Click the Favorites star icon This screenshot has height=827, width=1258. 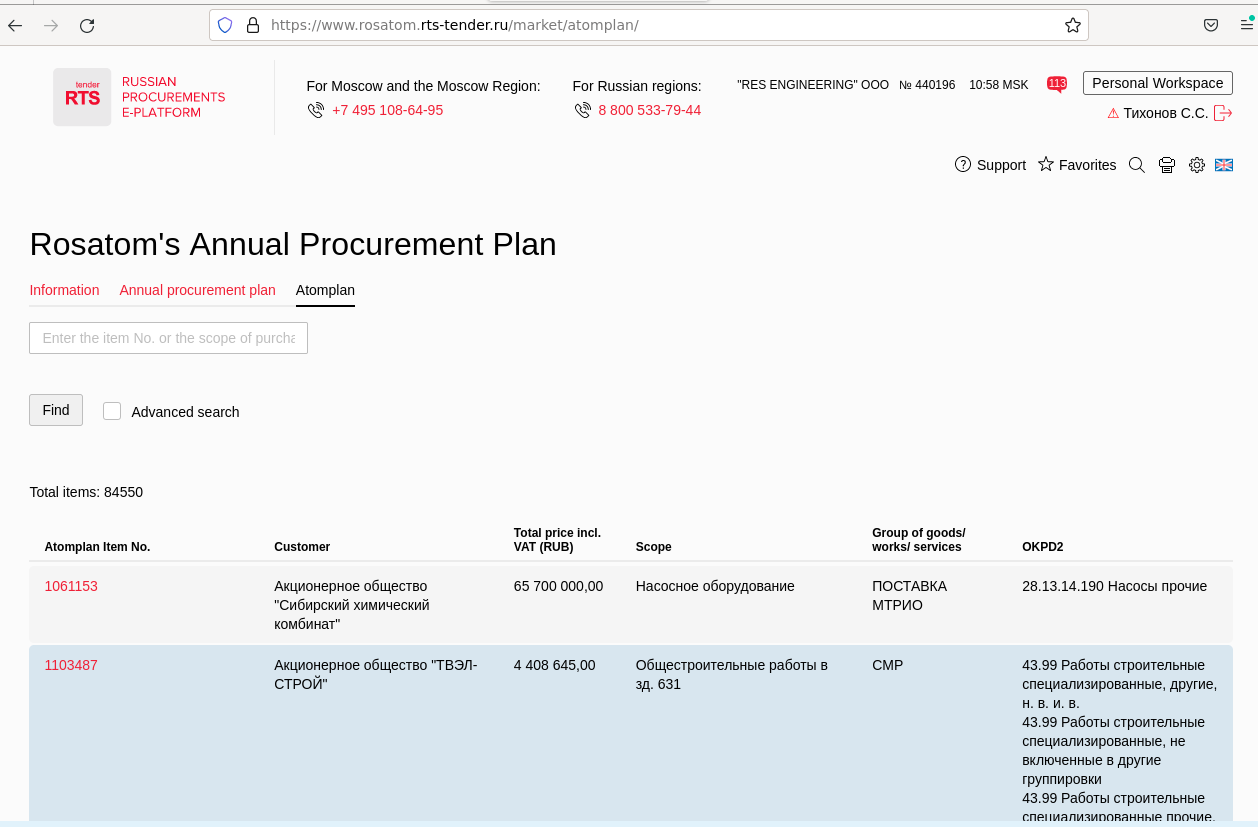click(1046, 165)
